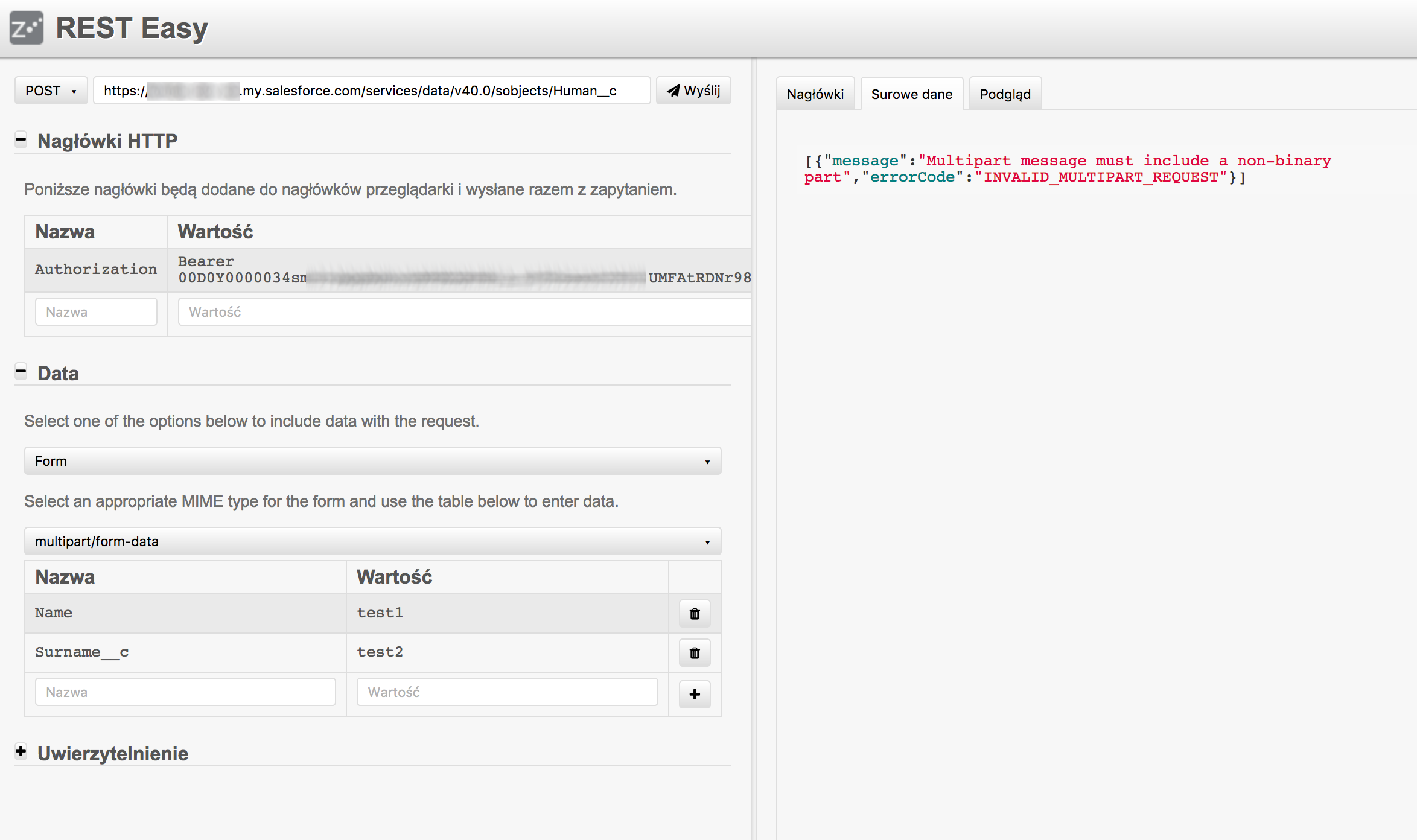Image resolution: width=1417 pixels, height=840 pixels.
Task: Click the REST Easy logo icon
Action: pos(27,28)
